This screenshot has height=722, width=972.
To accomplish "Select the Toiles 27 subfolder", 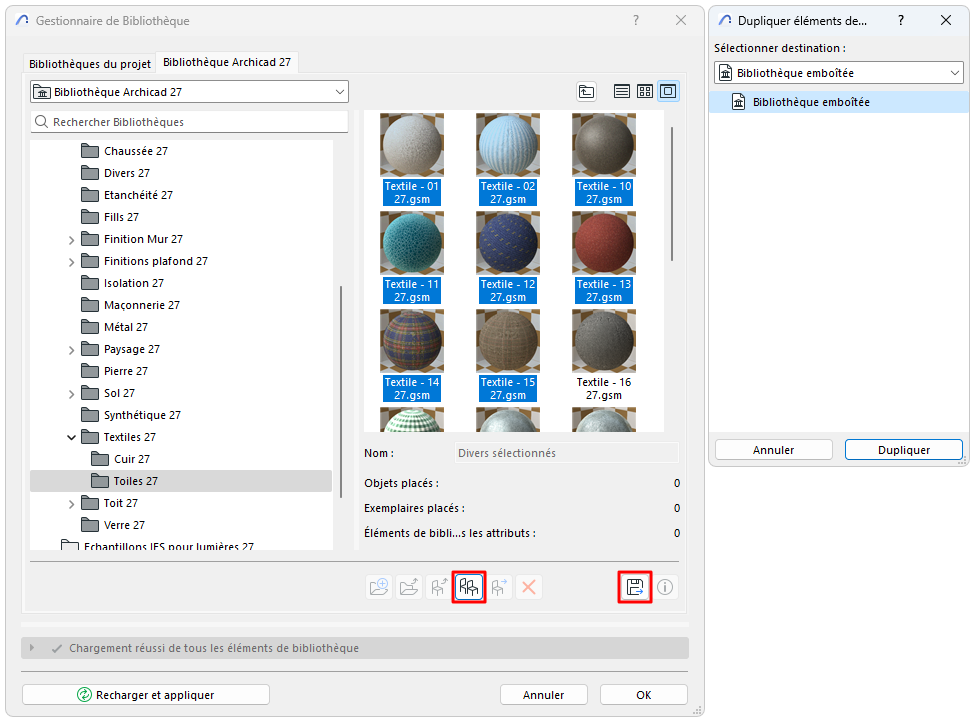I will pos(180,481).
